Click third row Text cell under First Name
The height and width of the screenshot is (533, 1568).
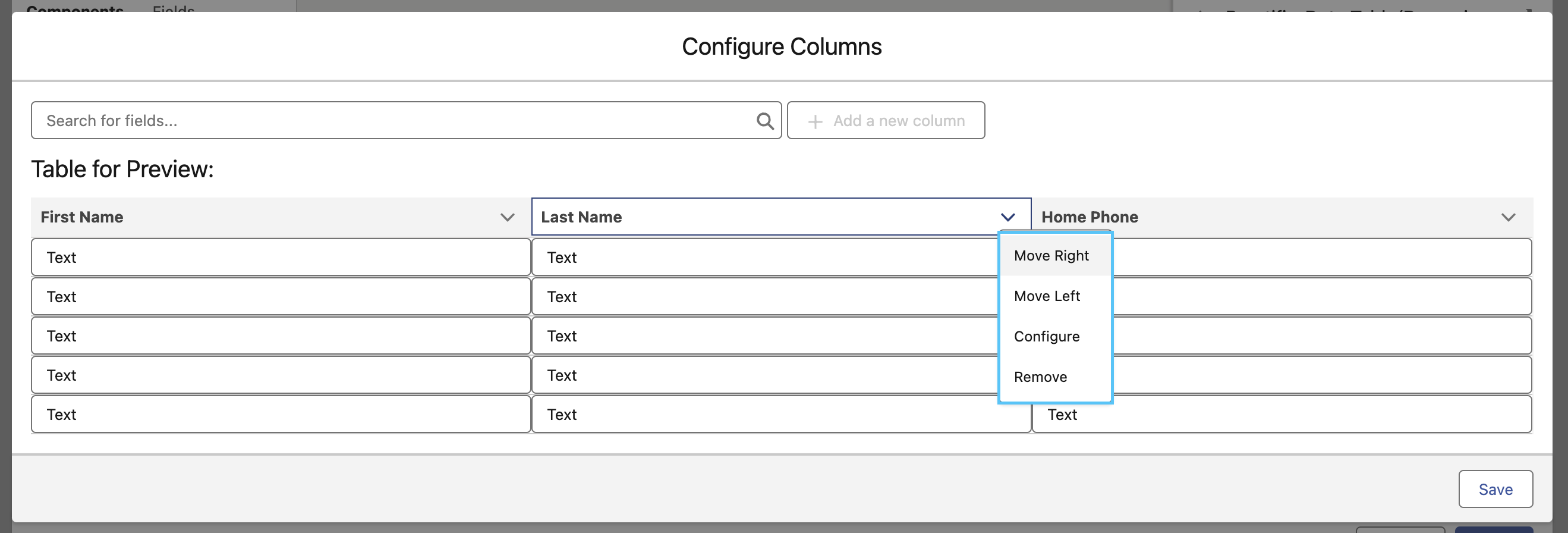point(281,336)
